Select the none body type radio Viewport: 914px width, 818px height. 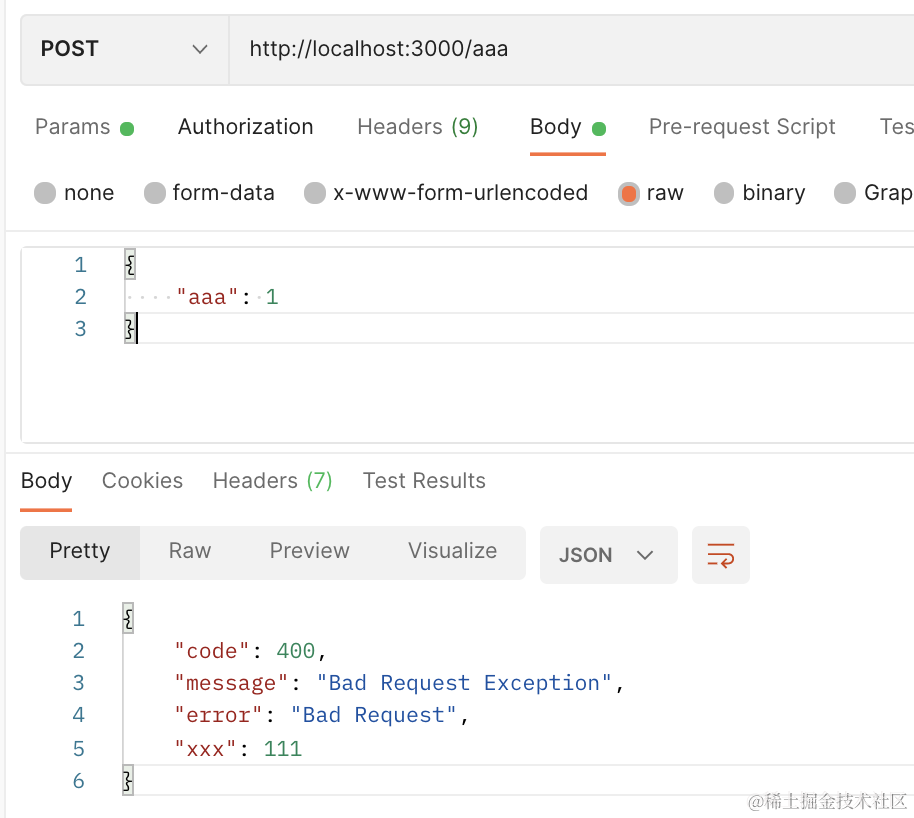45,193
